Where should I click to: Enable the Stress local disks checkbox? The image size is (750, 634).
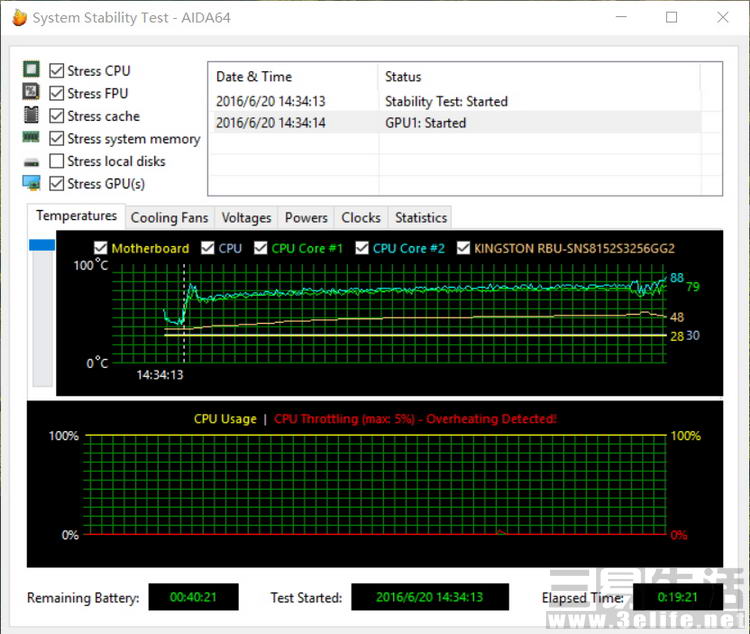56,161
